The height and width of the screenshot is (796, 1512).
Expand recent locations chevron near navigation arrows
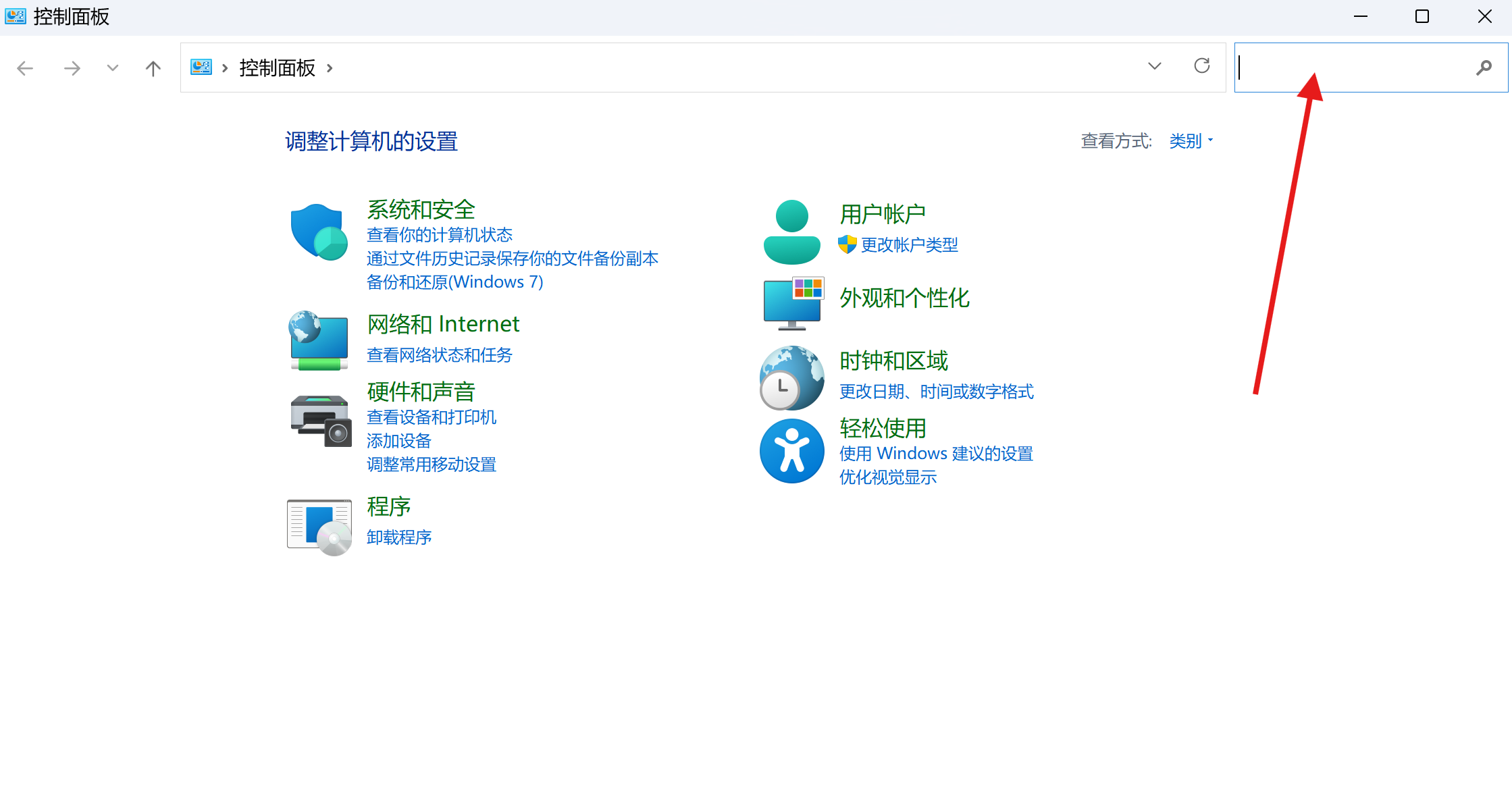click(113, 68)
